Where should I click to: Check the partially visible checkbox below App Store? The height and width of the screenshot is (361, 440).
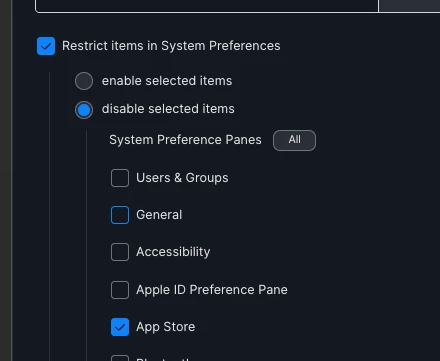pyautogui.click(x=120, y=358)
